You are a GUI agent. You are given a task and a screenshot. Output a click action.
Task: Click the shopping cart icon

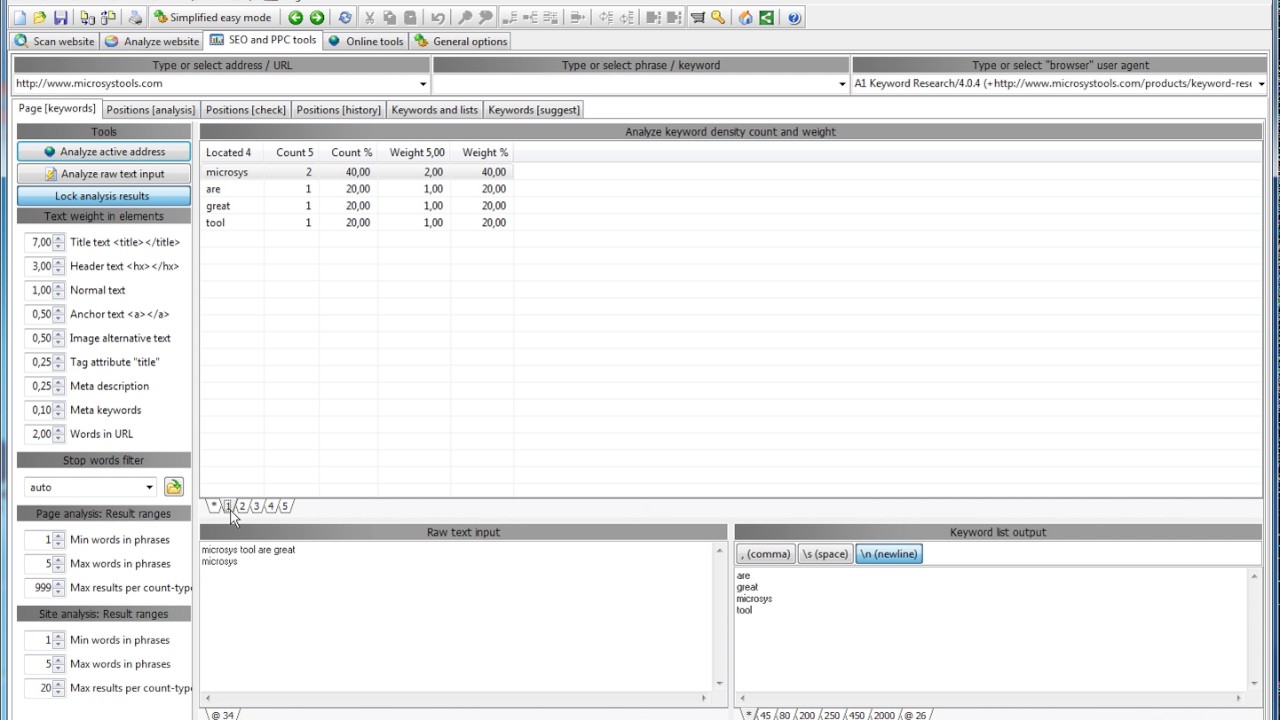(698, 18)
